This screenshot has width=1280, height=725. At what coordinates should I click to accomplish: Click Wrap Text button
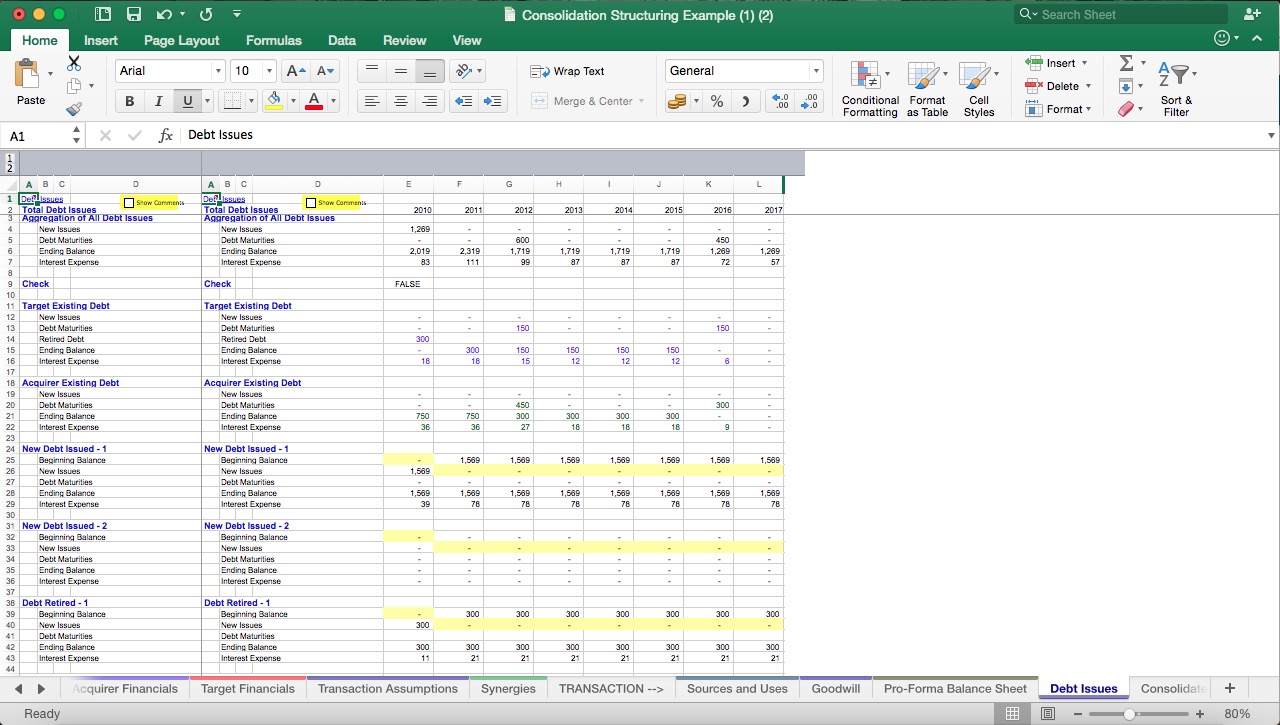(568, 71)
